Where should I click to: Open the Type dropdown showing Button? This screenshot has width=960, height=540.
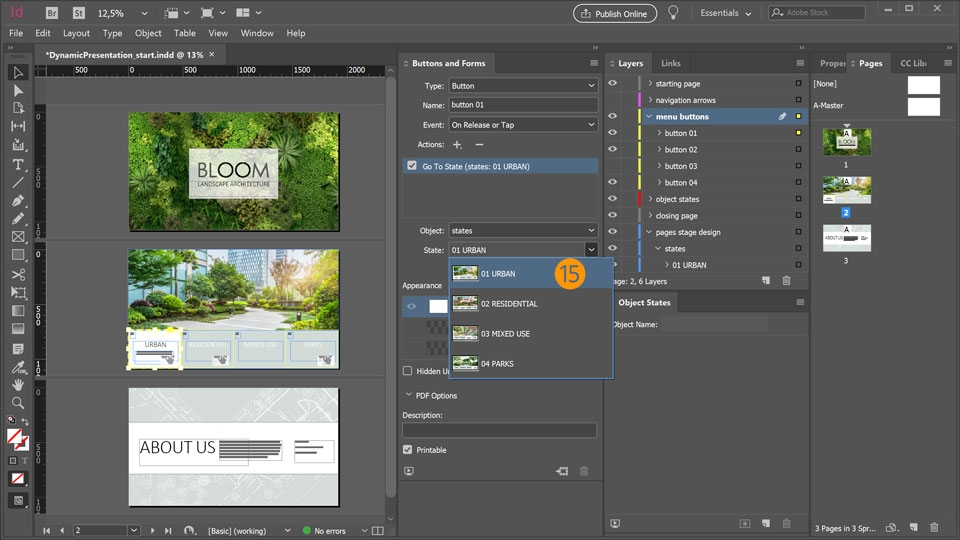(x=523, y=86)
